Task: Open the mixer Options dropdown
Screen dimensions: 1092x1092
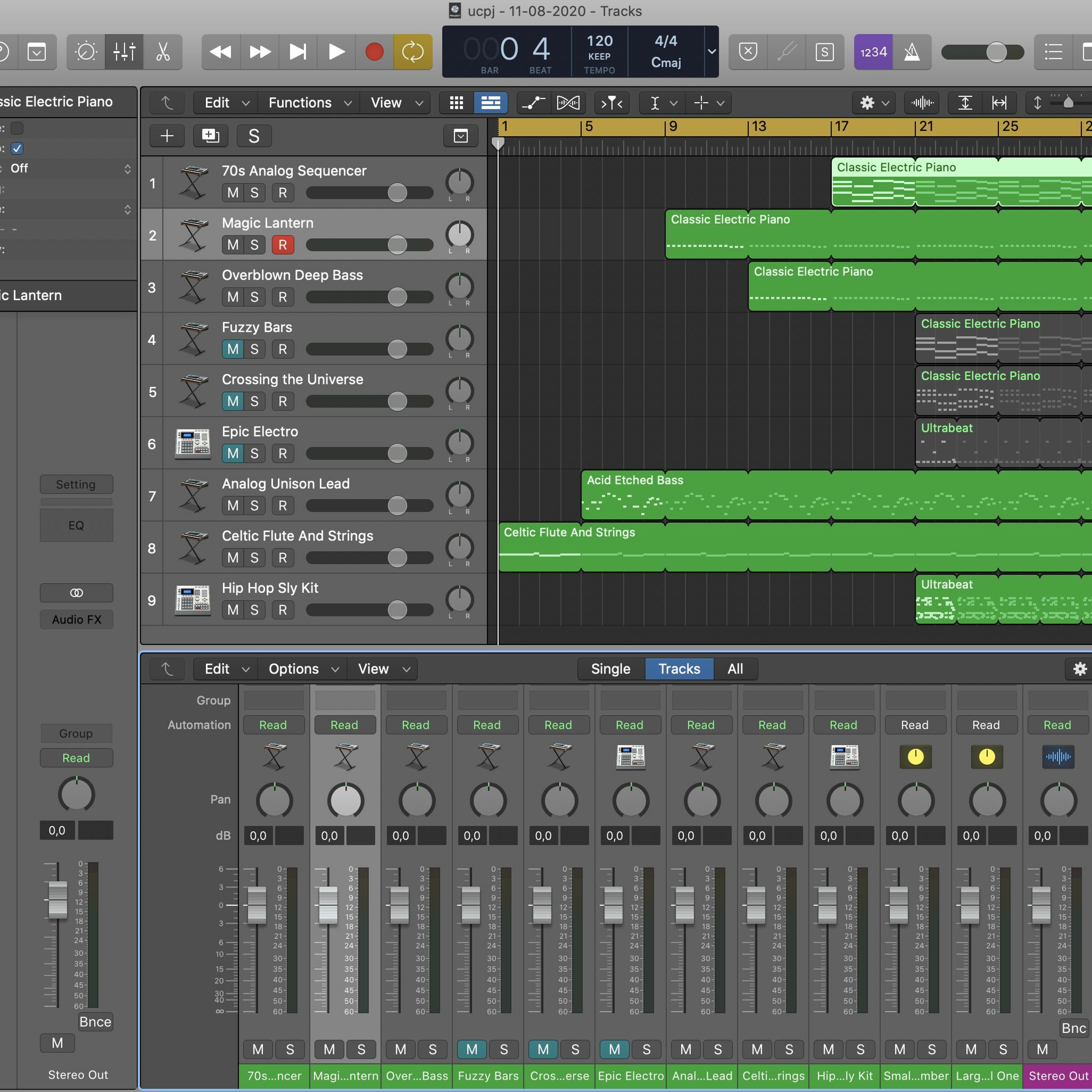Action: point(303,669)
